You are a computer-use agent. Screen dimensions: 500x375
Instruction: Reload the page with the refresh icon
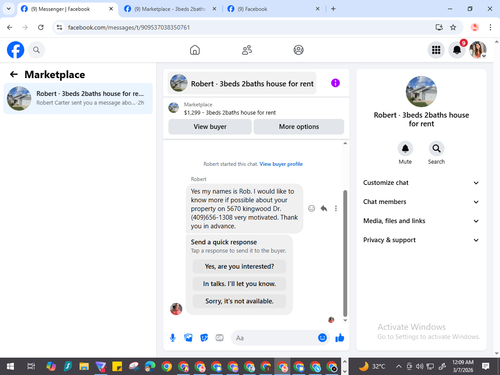coord(41,27)
